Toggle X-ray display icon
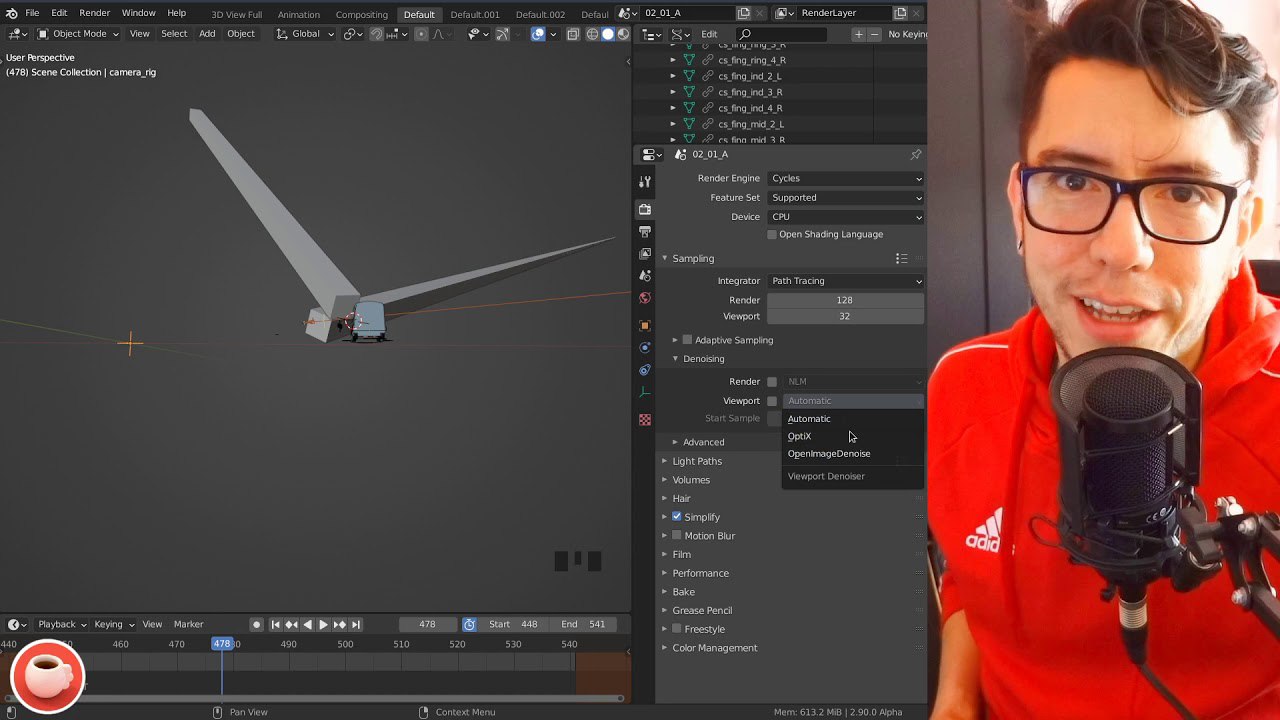 coord(573,34)
